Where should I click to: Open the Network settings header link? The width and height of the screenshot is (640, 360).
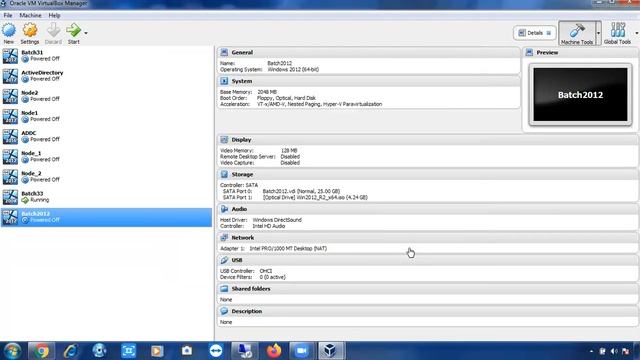click(x=242, y=238)
